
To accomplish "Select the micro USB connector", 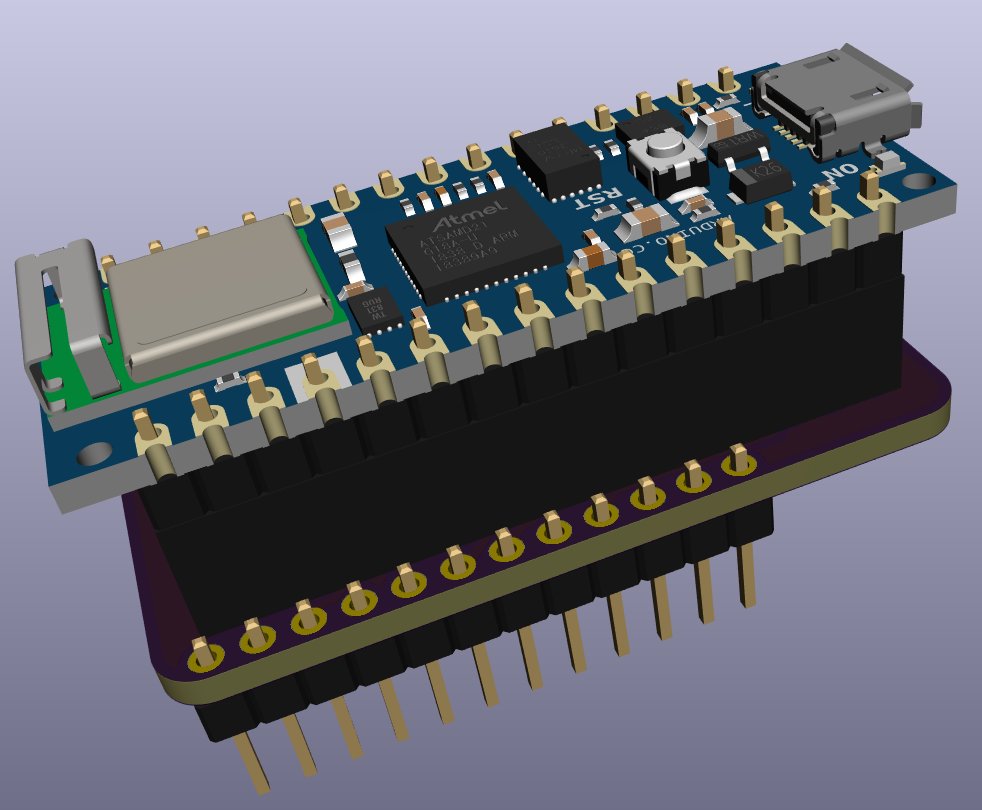I will tap(836, 100).
